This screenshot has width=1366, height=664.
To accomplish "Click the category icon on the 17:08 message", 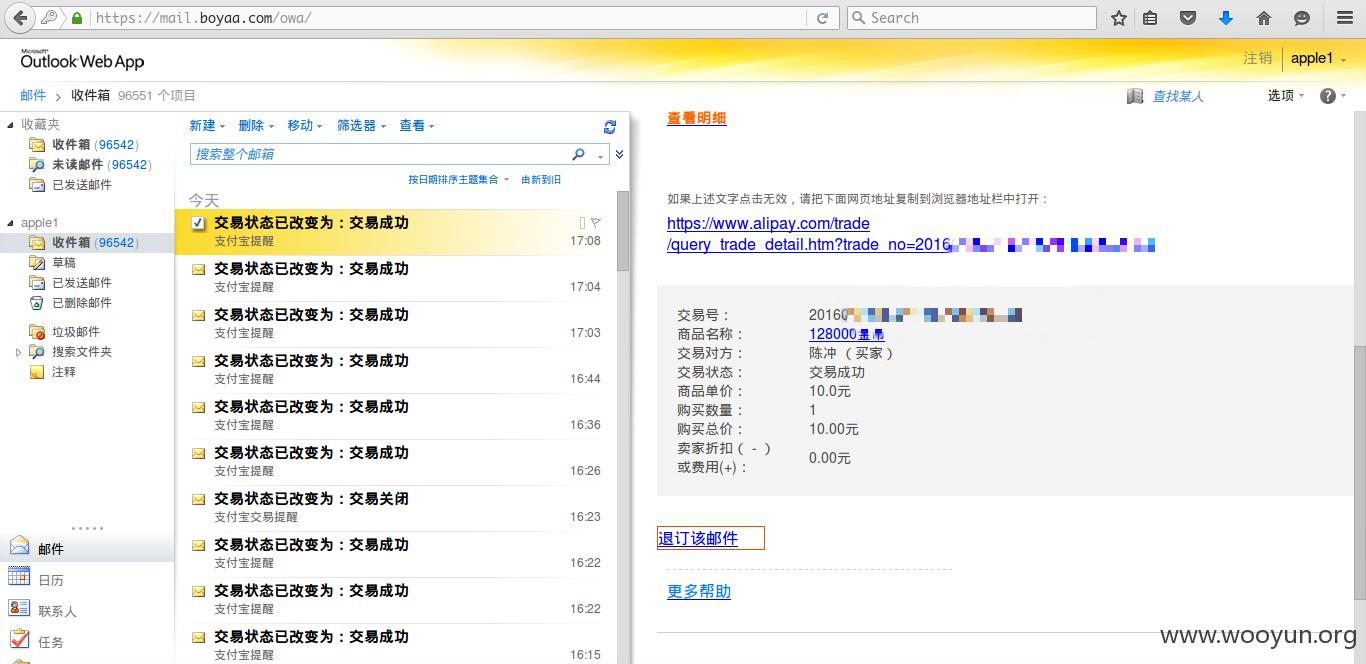I will pos(582,222).
